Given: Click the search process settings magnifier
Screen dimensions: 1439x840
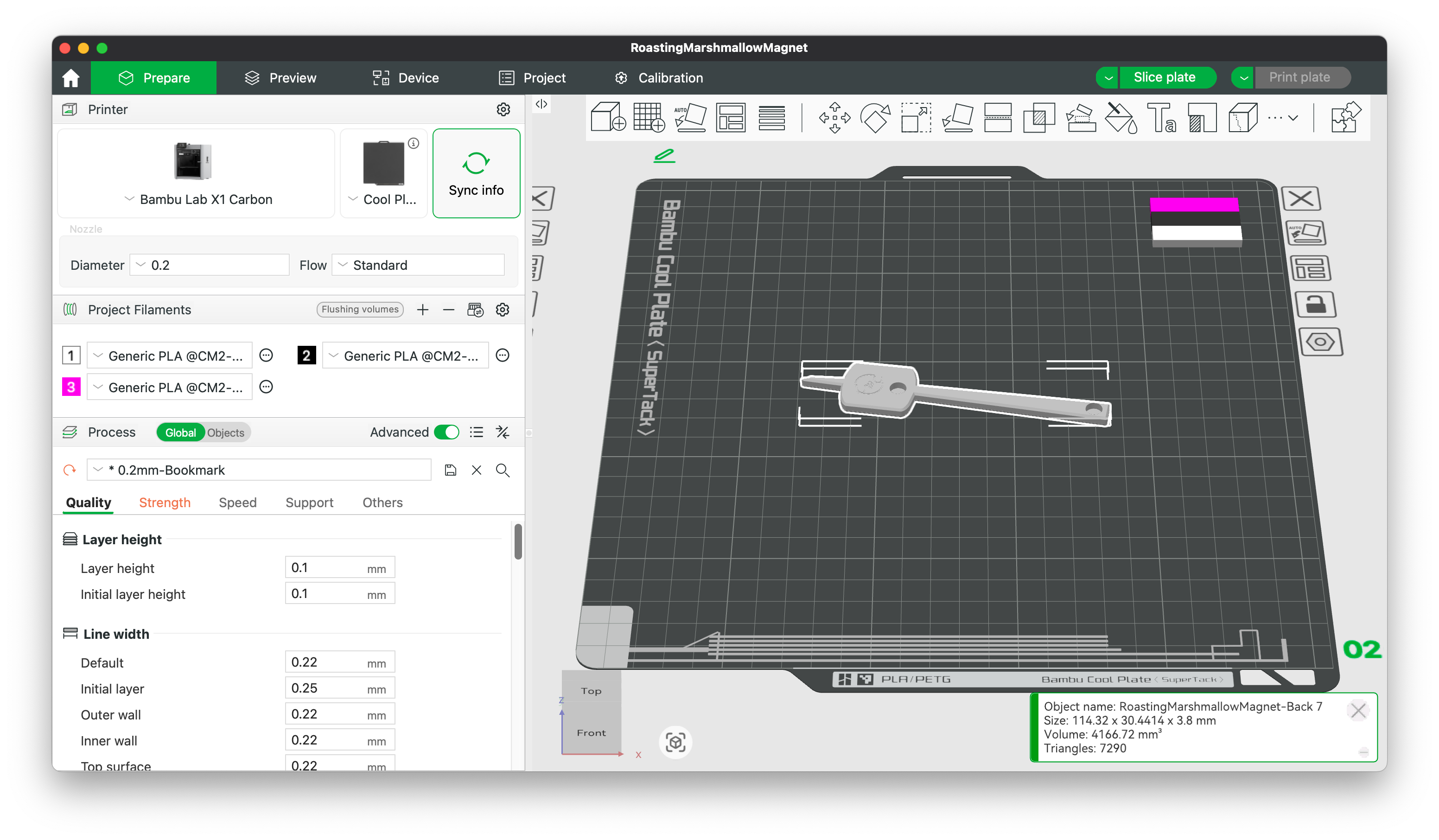Looking at the screenshot, I should click(x=503, y=470).
